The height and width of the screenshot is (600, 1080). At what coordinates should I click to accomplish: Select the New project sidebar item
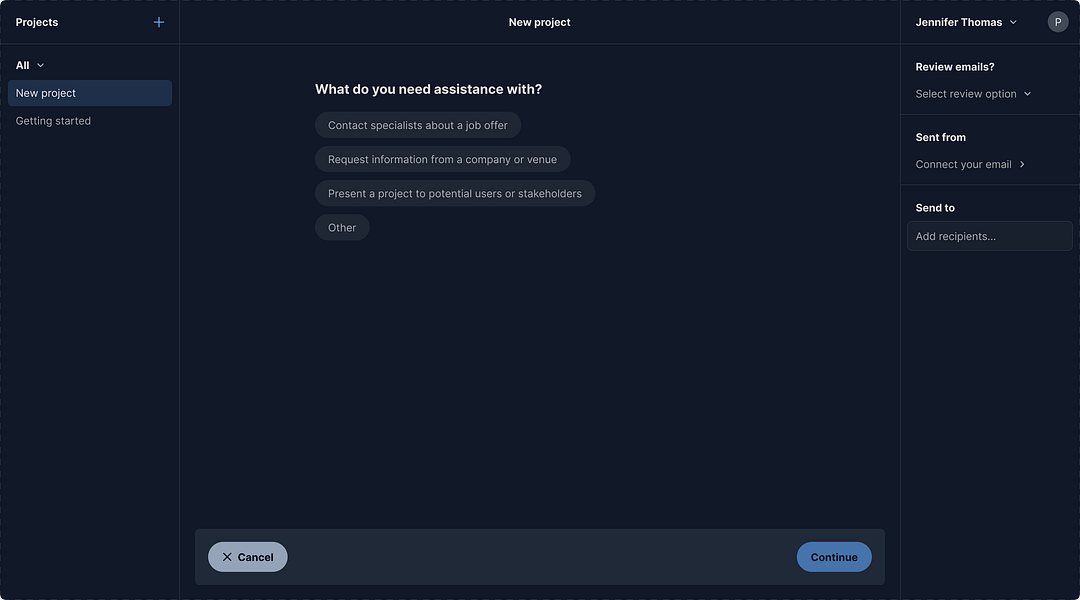[90, 93]
